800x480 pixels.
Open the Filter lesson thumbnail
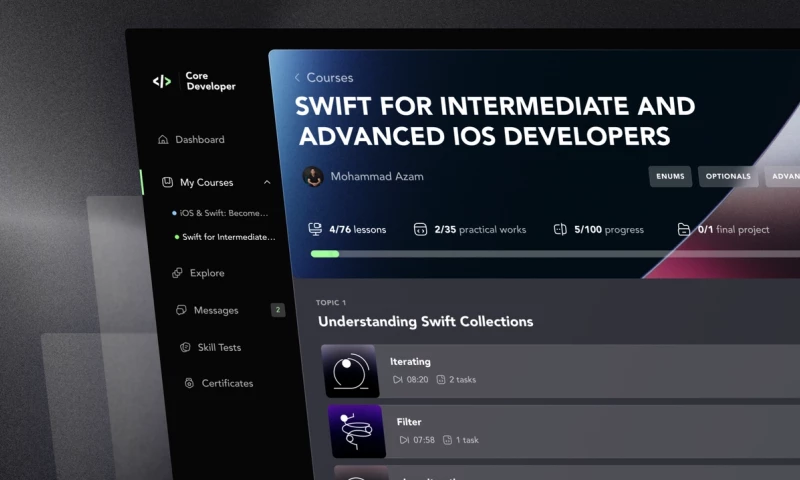pos(357,431)
